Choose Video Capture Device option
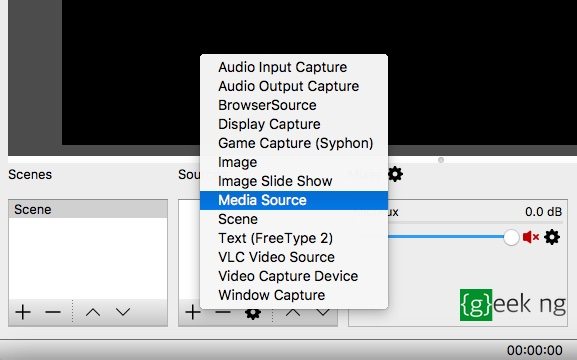This screenshot has height=360, width=577. click(x=294, y=276)
